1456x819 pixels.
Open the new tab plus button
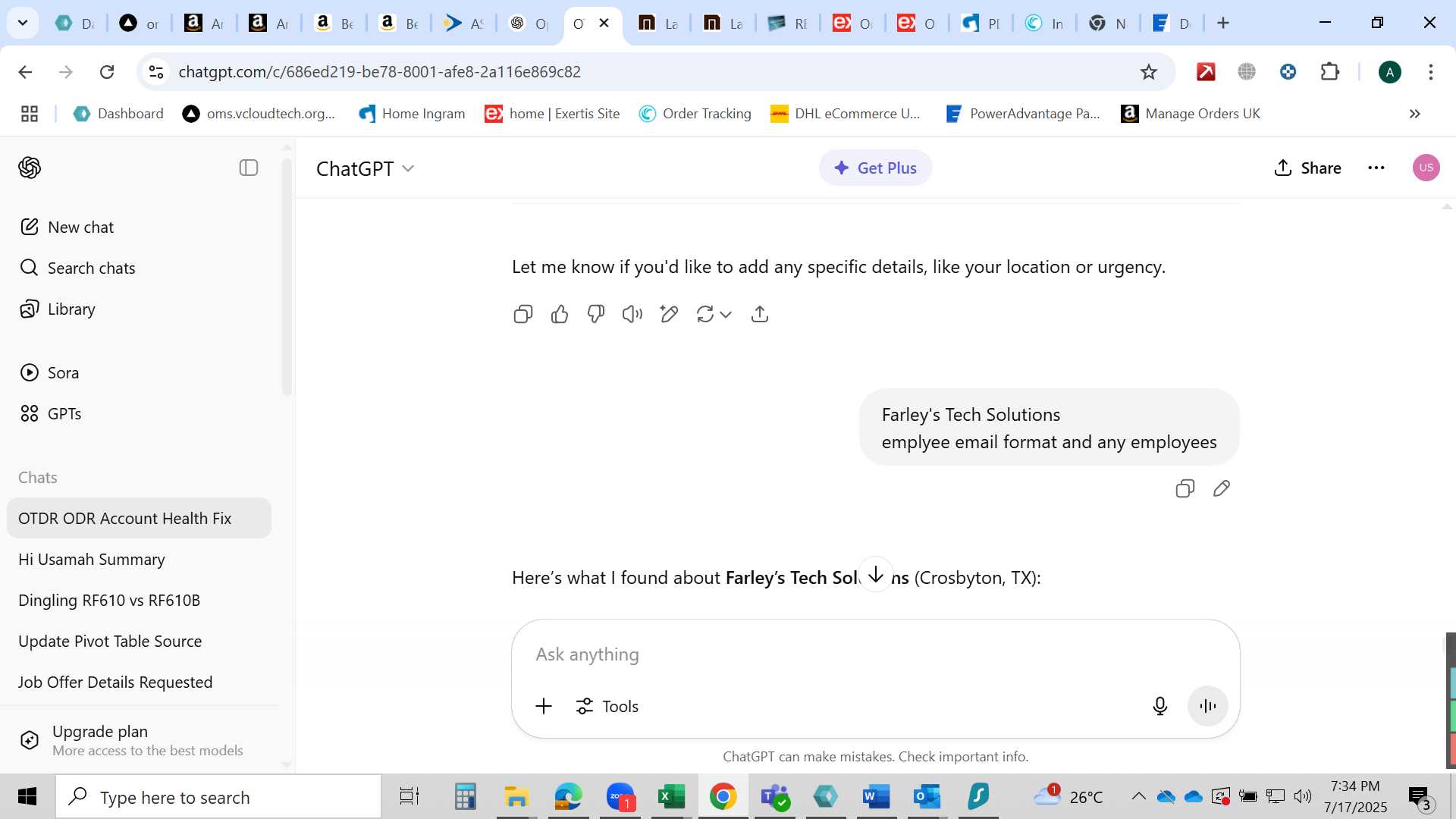tap(1223, 24)
